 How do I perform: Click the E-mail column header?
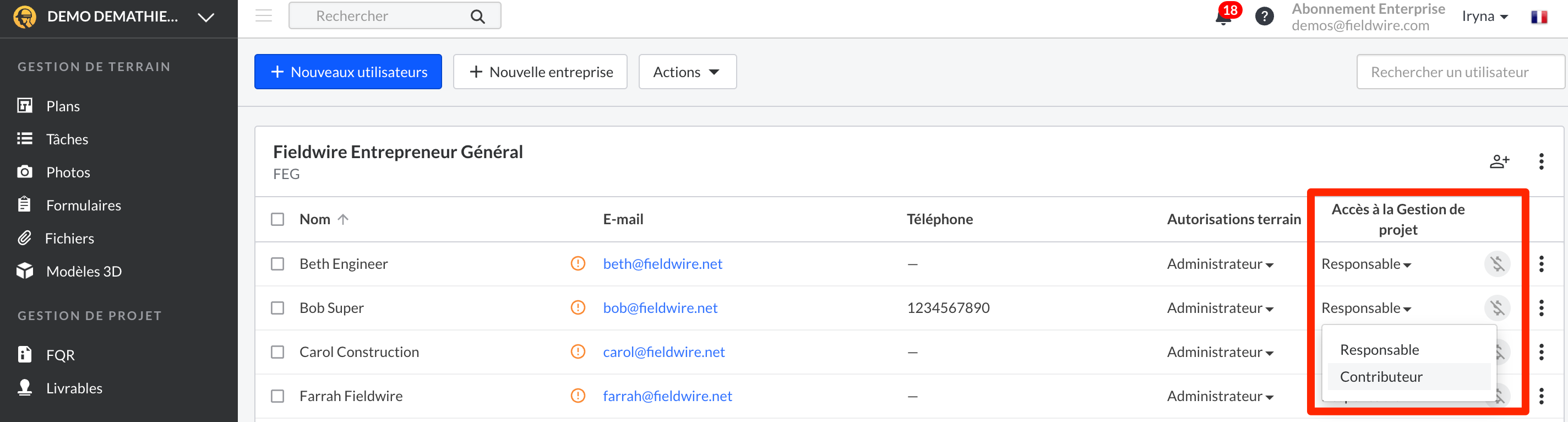pos(623,219)
